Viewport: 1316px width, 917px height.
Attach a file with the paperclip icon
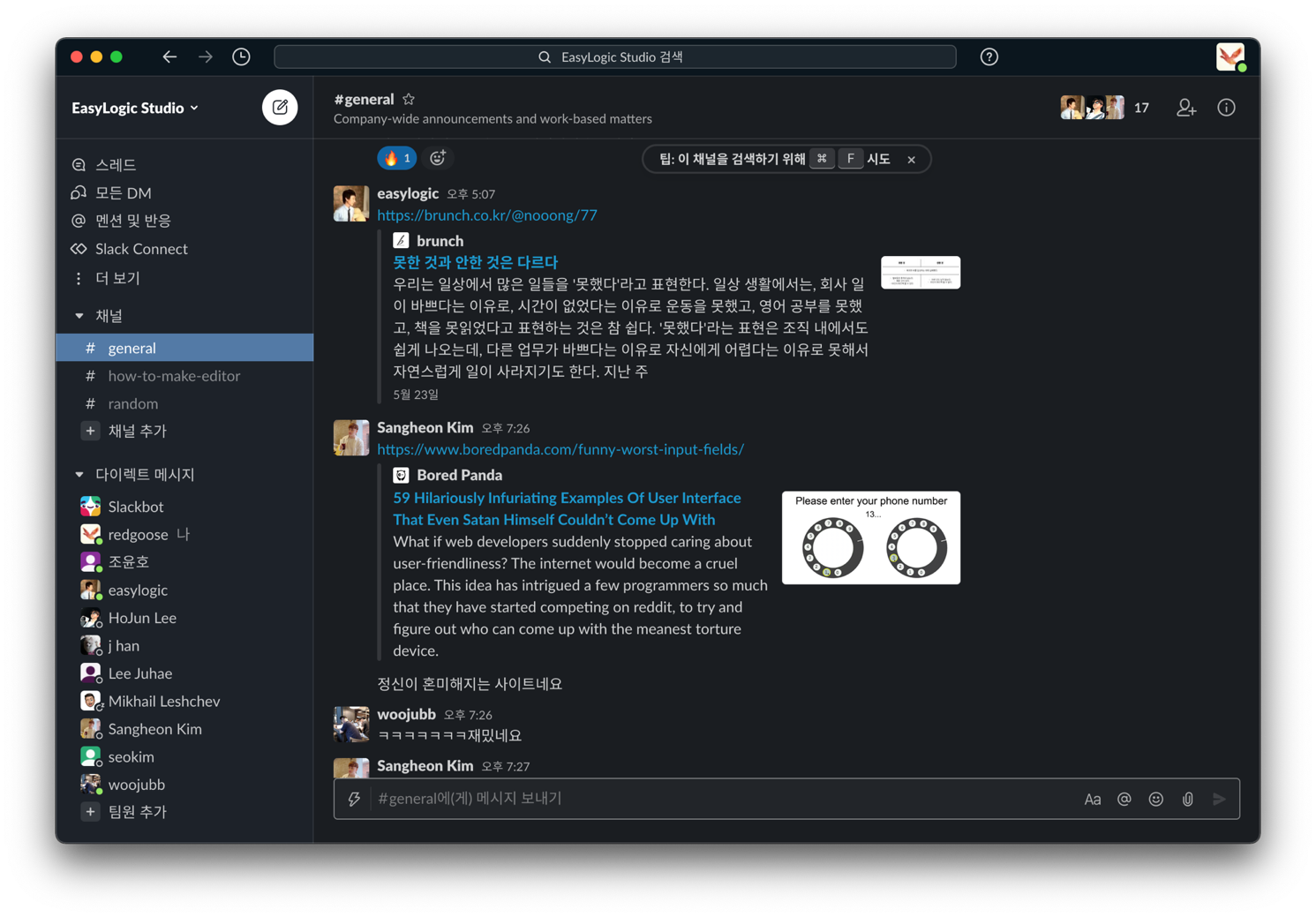(x=1188, y=800)
